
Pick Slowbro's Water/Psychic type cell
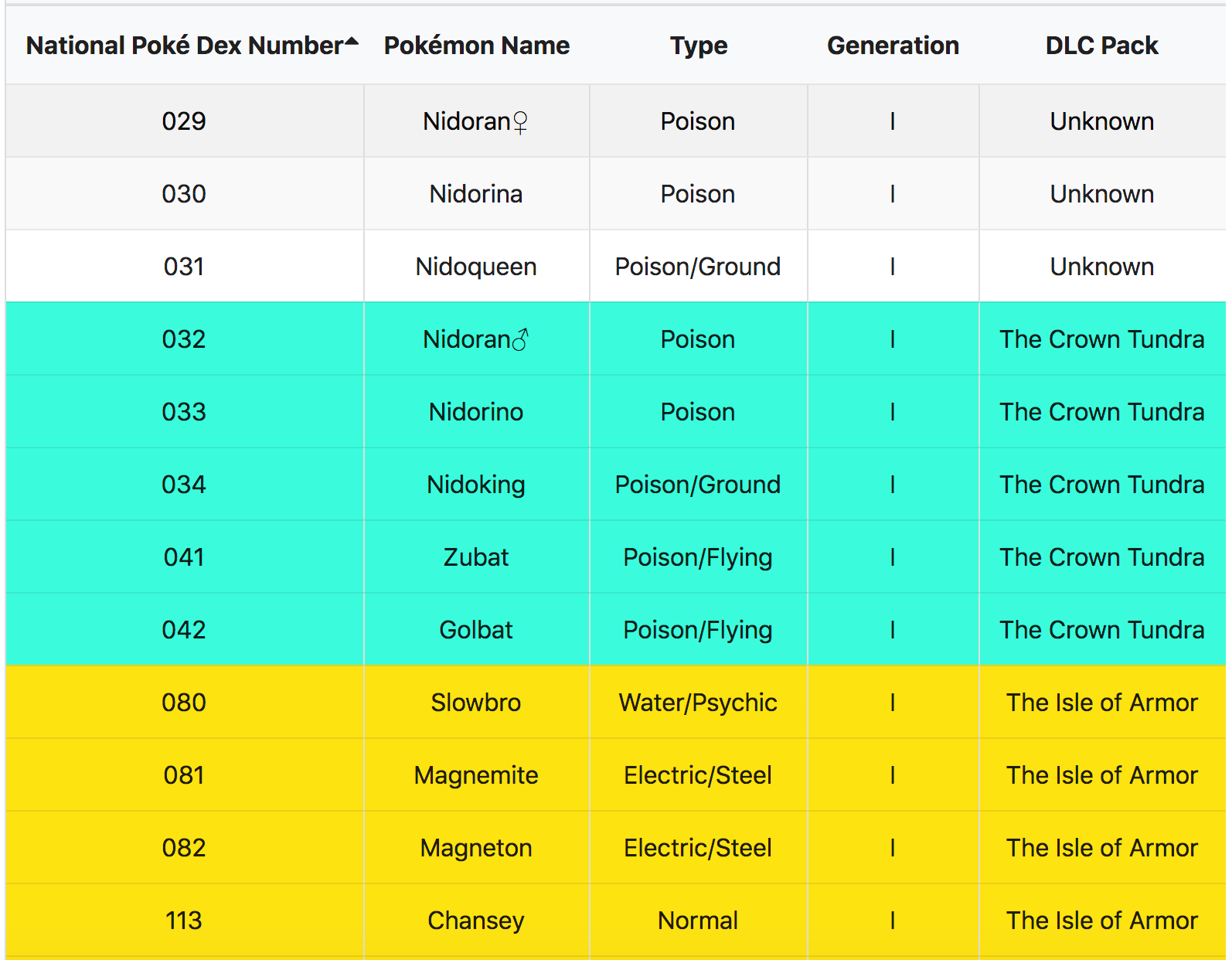click(x=698, y=703)
